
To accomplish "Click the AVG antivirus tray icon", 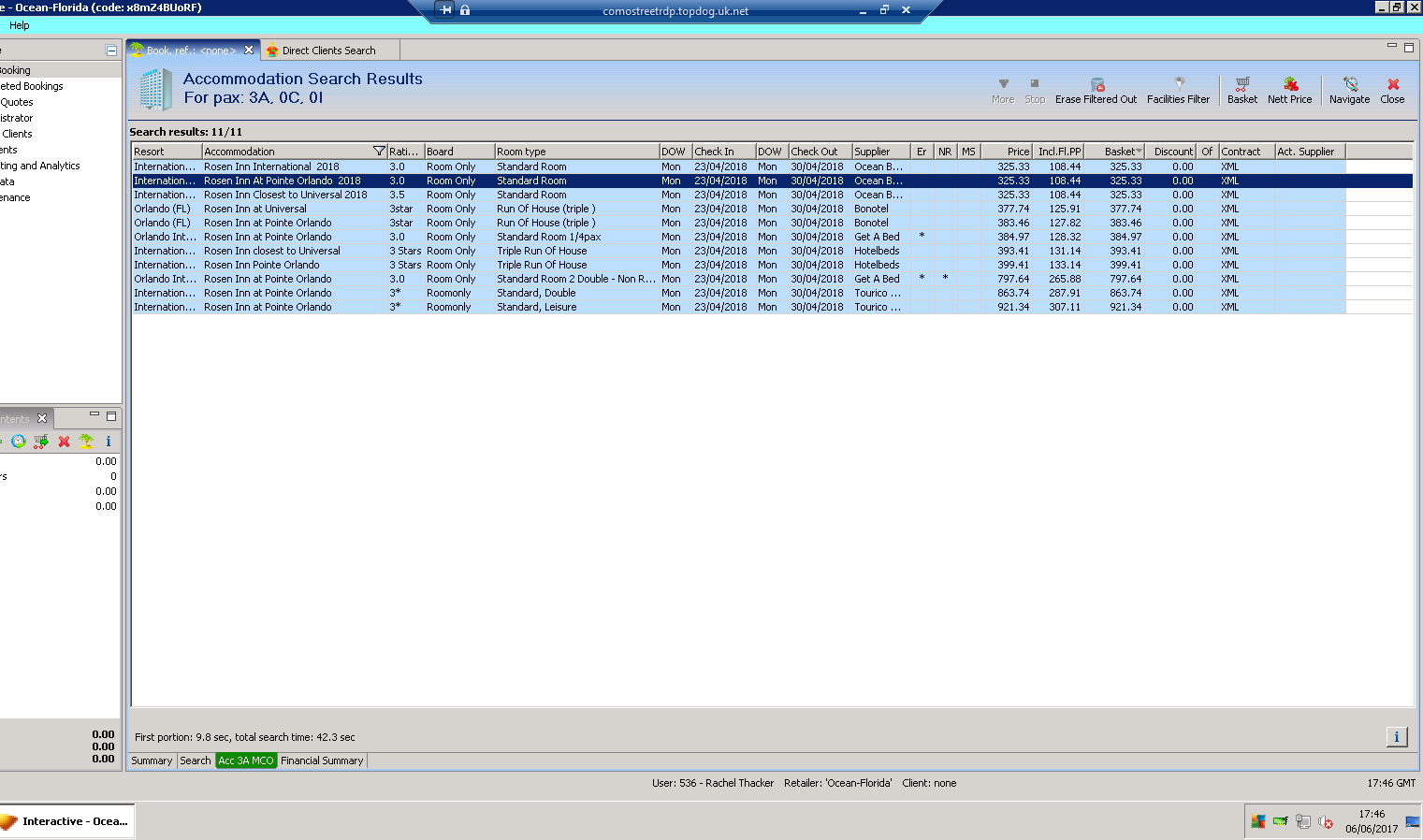I will [1258, 821].
